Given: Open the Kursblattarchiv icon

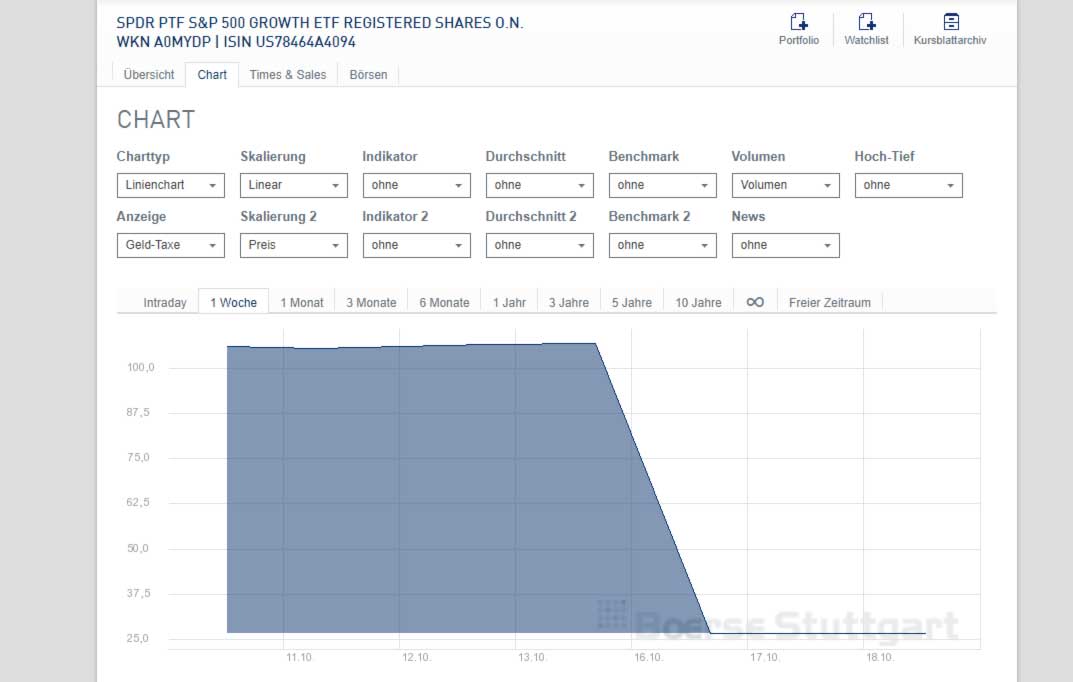Looking at the screenshot, I should point(950,22).
